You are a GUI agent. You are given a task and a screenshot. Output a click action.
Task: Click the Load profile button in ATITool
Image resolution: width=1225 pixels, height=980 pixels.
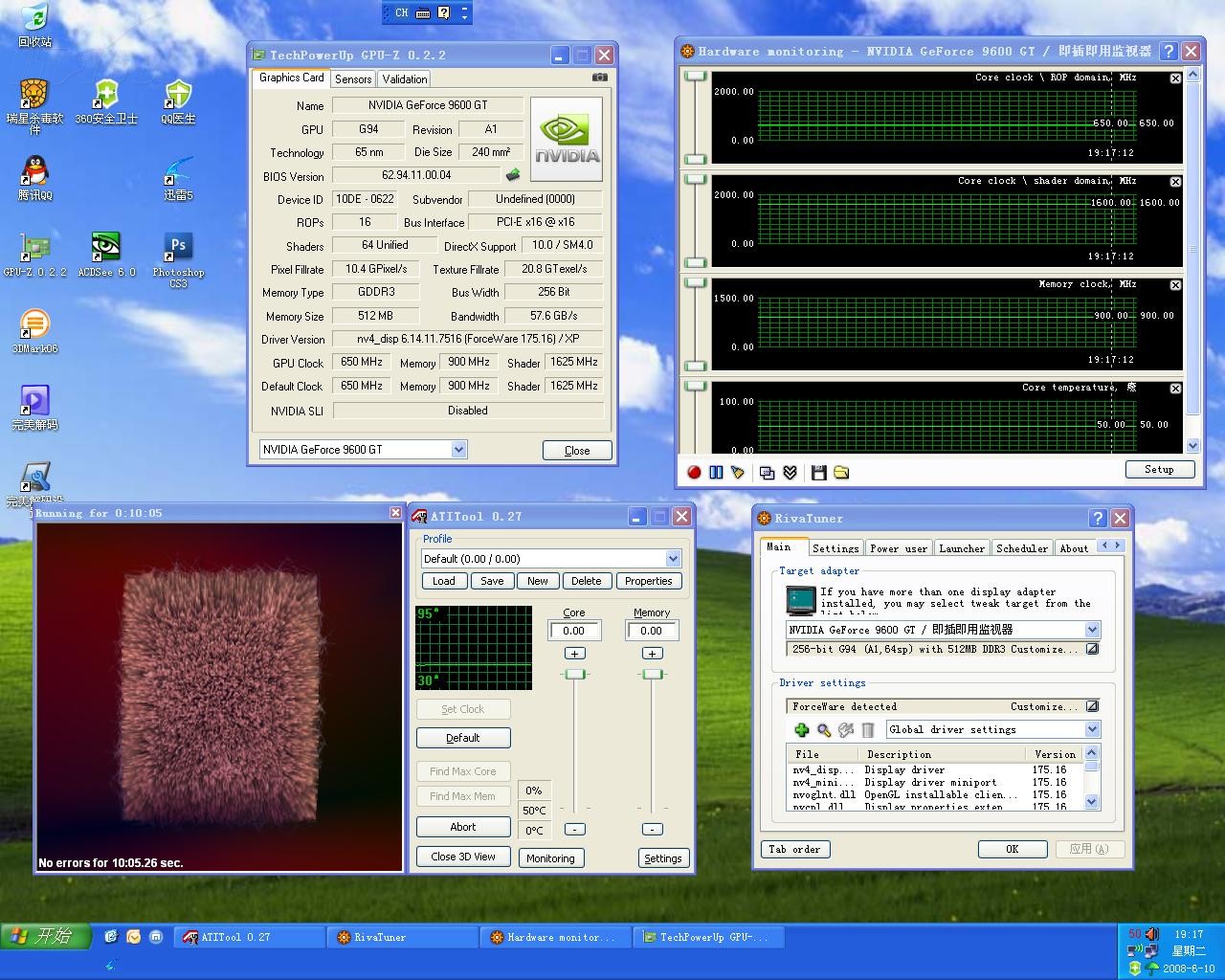point(444,581)
